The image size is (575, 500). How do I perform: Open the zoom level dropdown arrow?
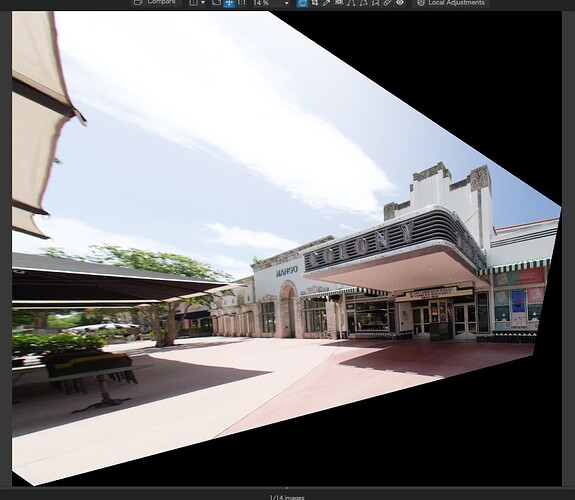[287, 3]
